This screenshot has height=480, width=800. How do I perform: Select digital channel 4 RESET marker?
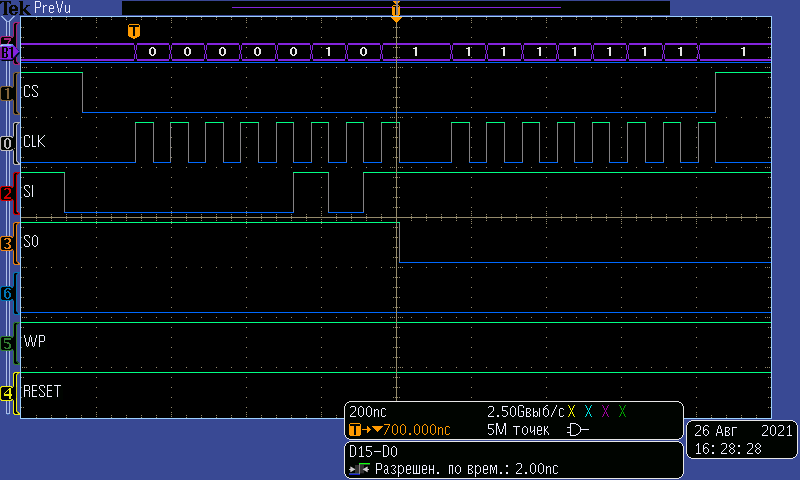point(8,393)
